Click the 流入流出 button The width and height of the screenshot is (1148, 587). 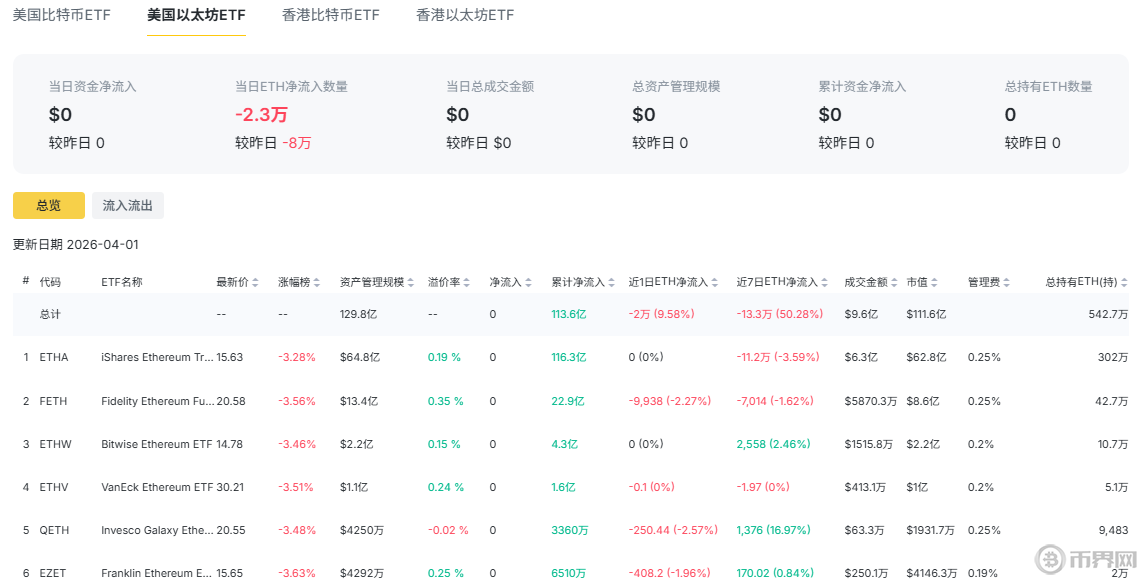click(128, 206)
